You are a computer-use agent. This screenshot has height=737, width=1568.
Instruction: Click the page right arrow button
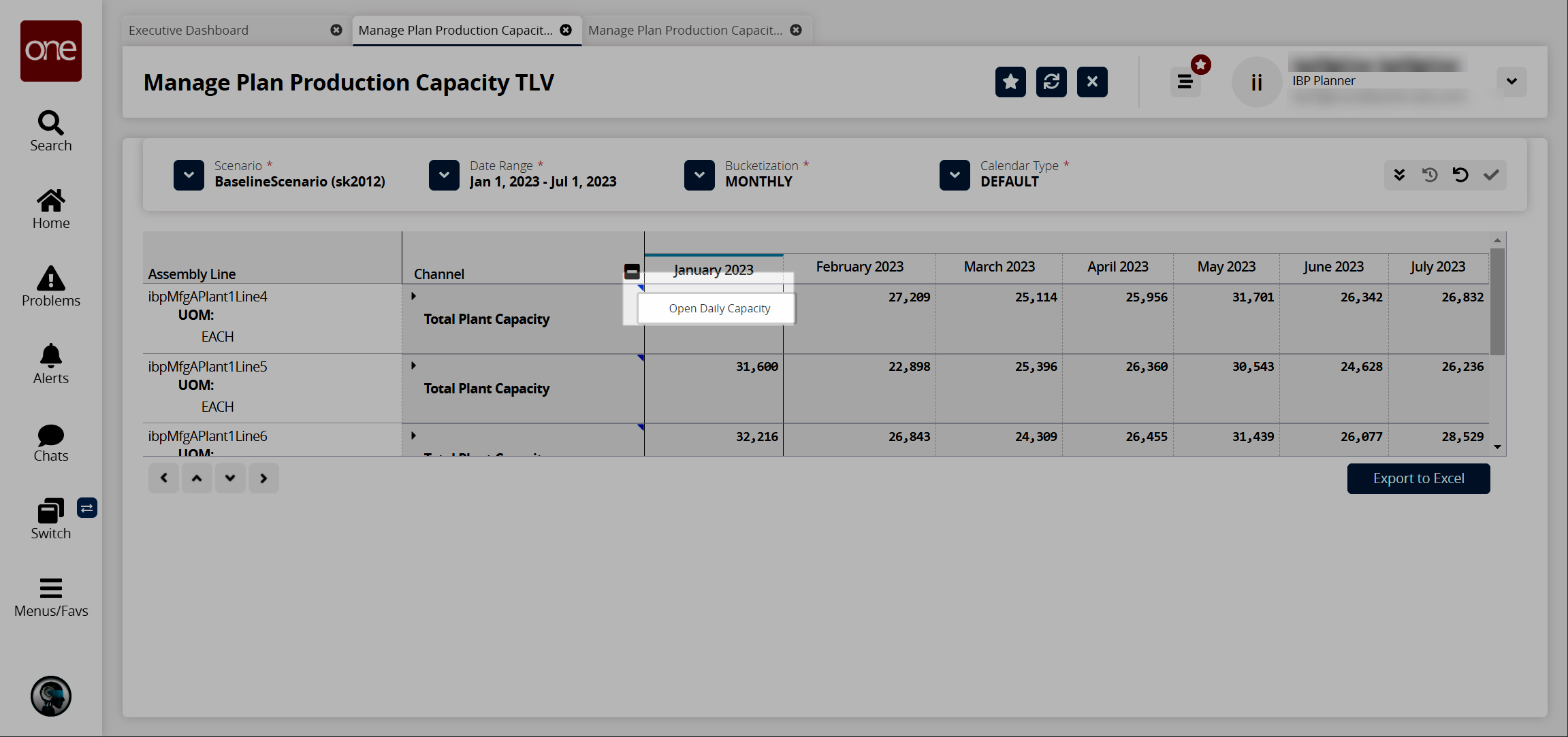(x=263, y=478)
